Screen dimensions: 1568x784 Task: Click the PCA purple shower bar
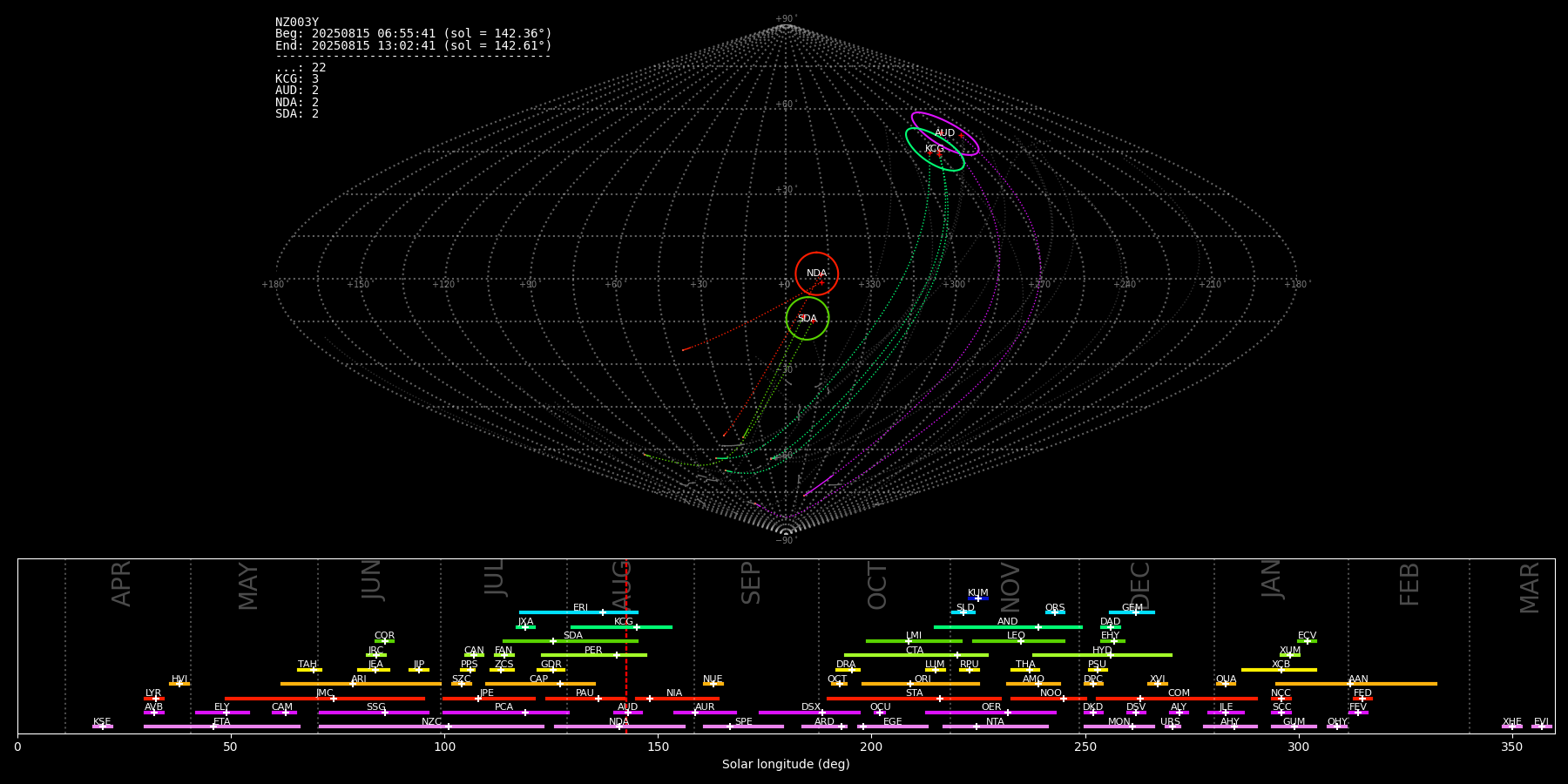click(x=505, y=712)
